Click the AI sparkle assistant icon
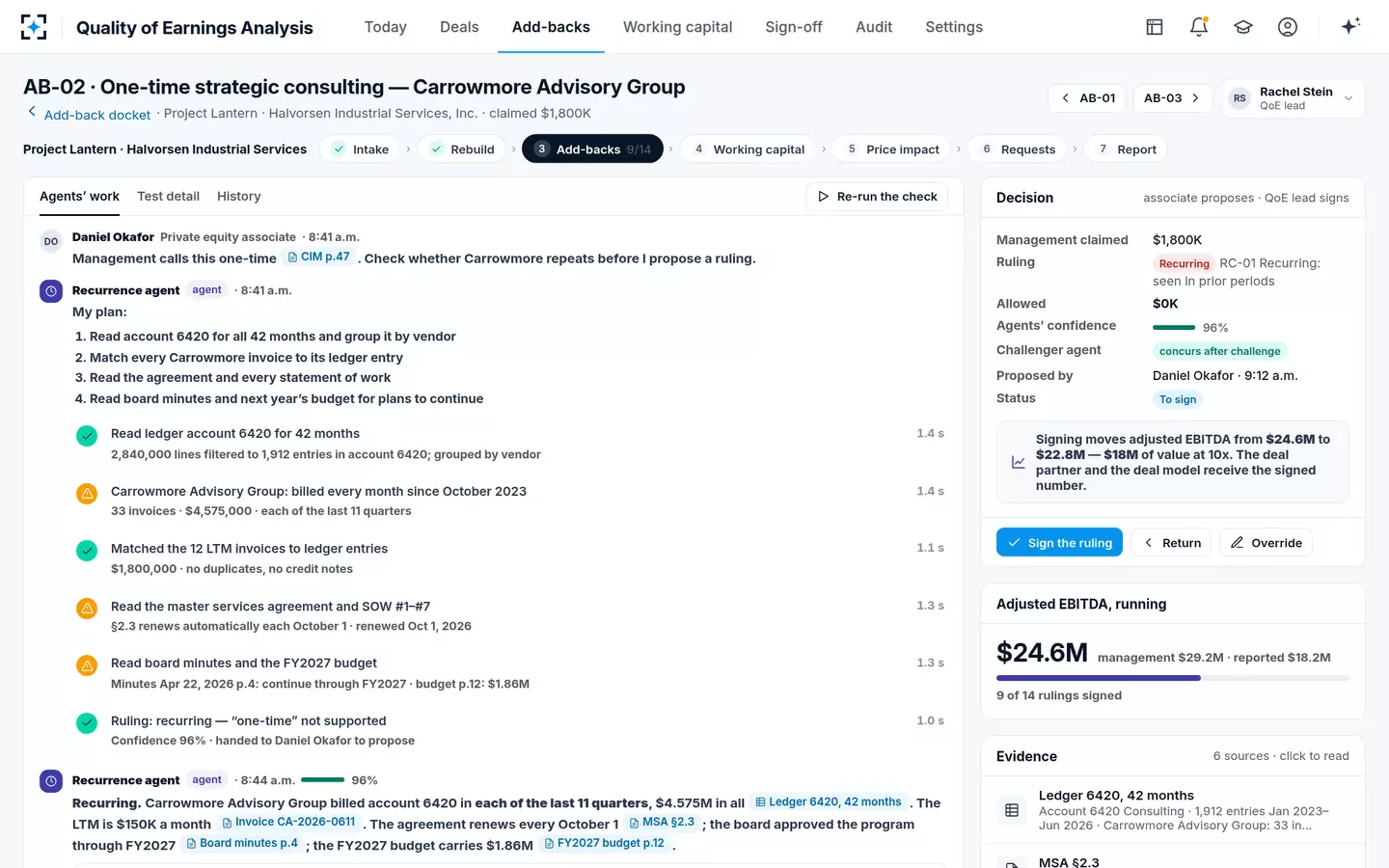 click(x=1350, y=26)
